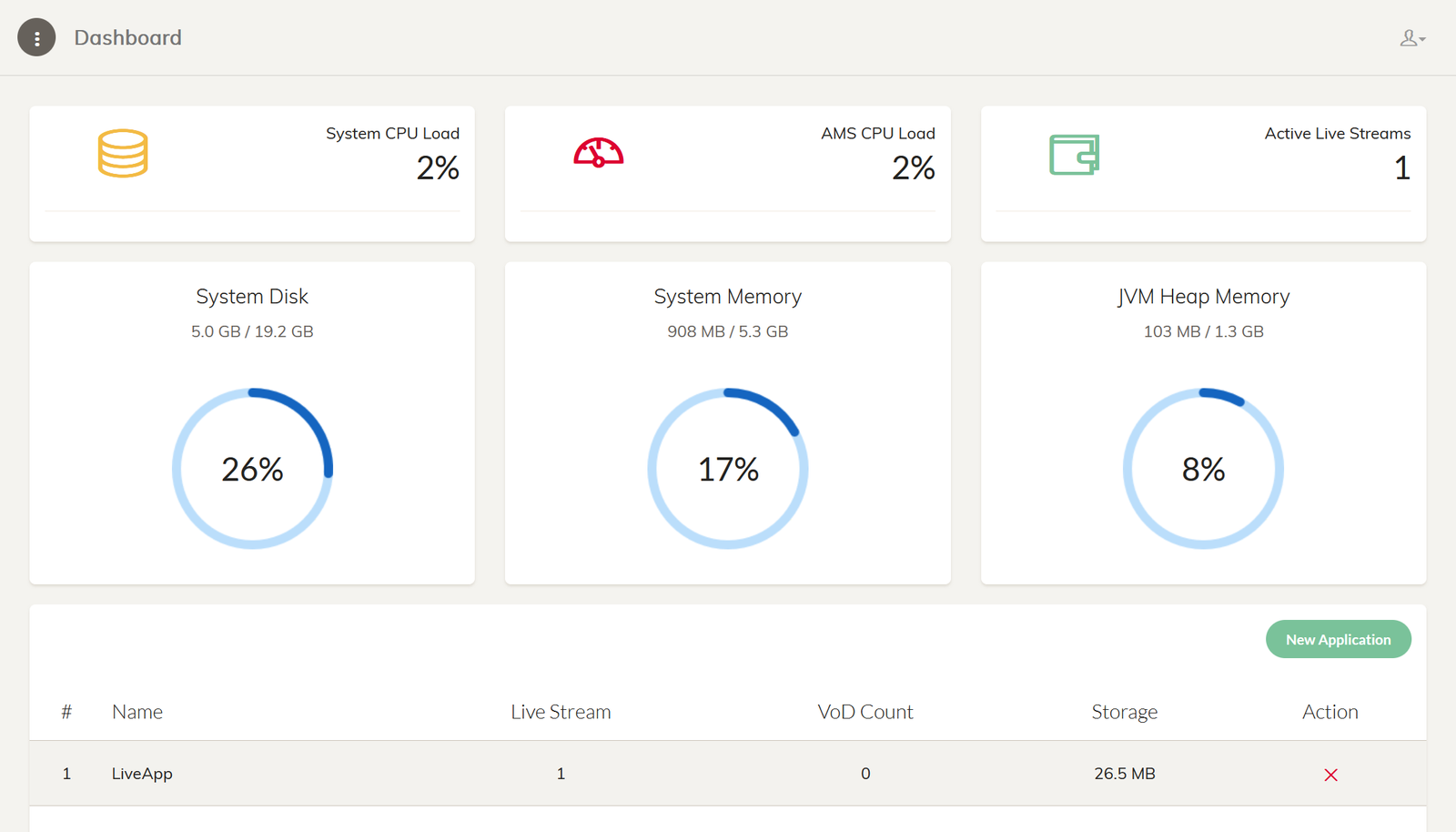
Task: Click the yellow database stack icon
Action: click(123, 153)
